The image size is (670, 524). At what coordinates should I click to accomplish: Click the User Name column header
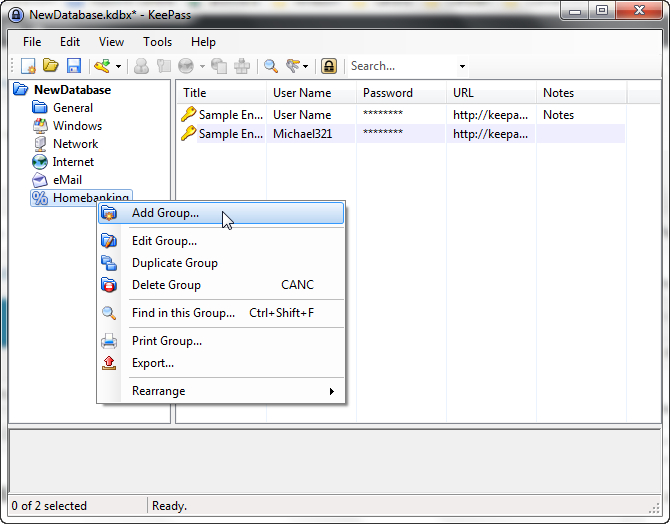click(x=301, y=93)
